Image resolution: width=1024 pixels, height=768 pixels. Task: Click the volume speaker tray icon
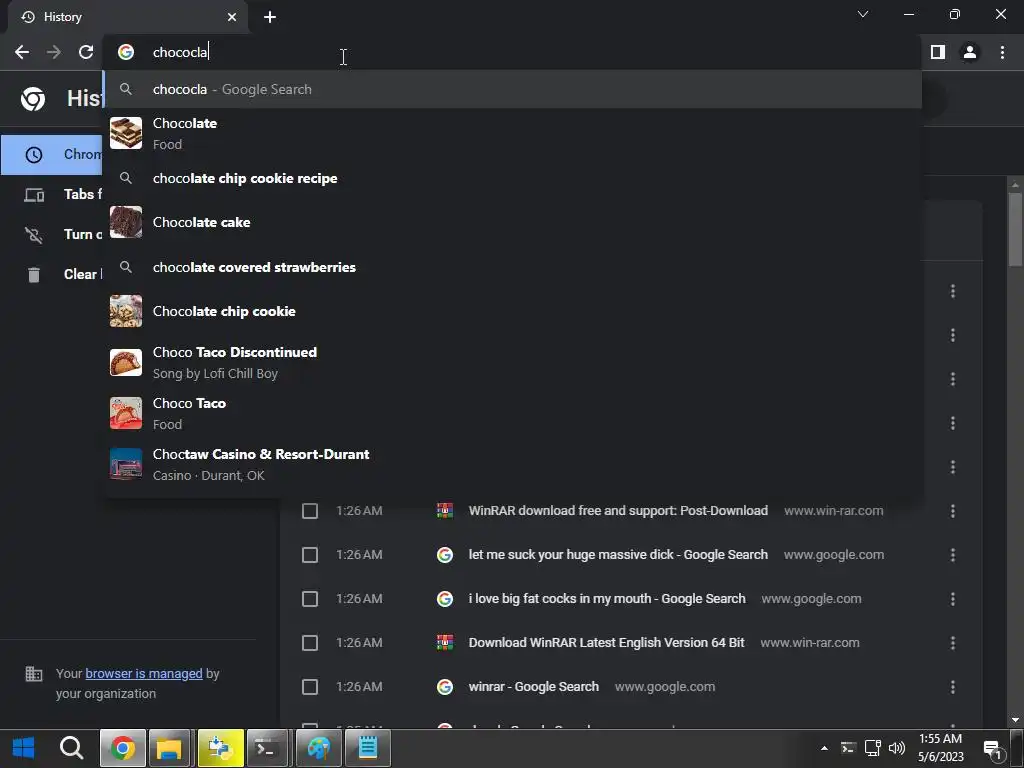point(897,748)
